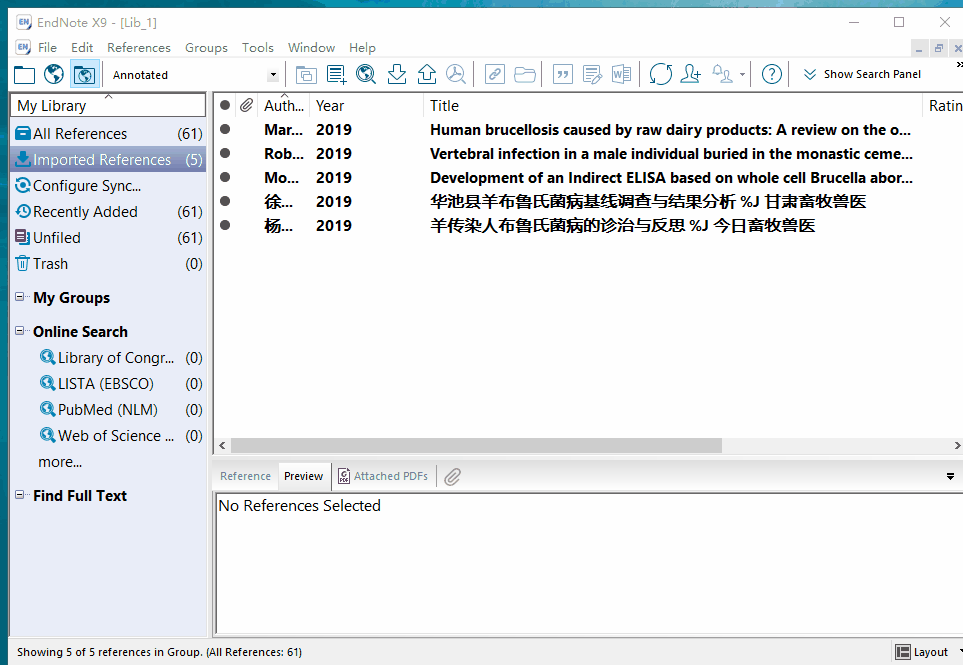The height and width of the screenshot is (665, 963).
Task: Click horizontal scrollbar thumb in reference list
Action: click(x=476, y=445)
